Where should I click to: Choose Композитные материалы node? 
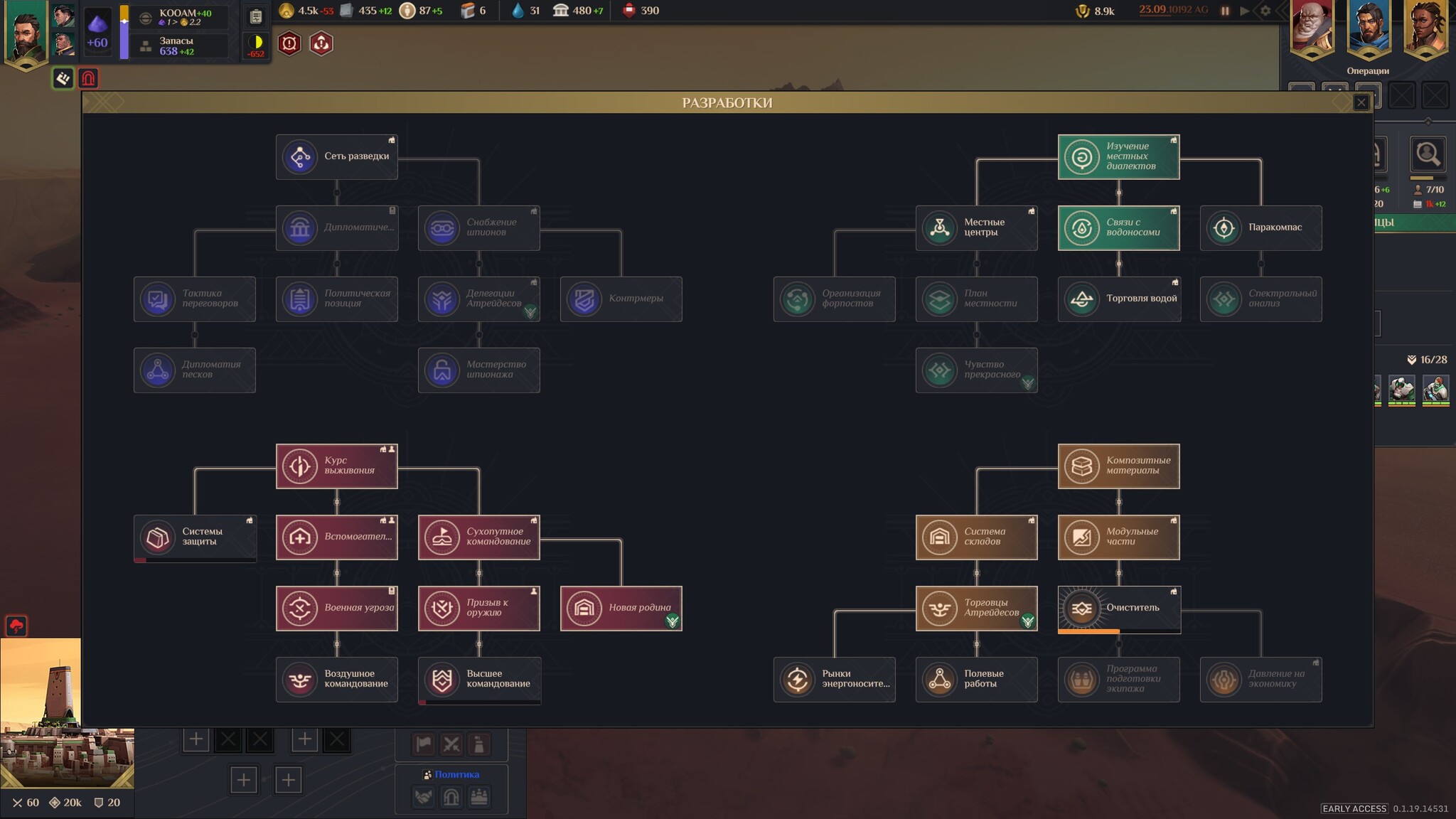[1118, 466]
